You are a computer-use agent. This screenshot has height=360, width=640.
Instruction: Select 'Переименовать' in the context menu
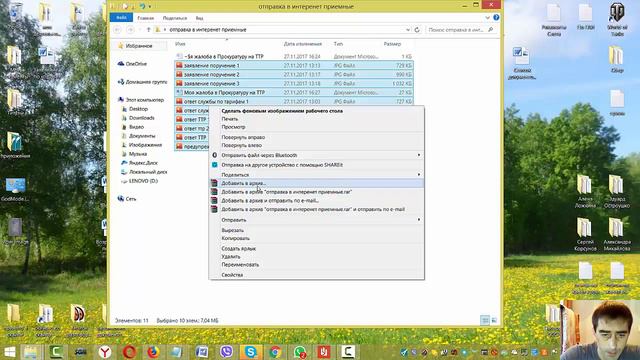(x=316, y=264)
